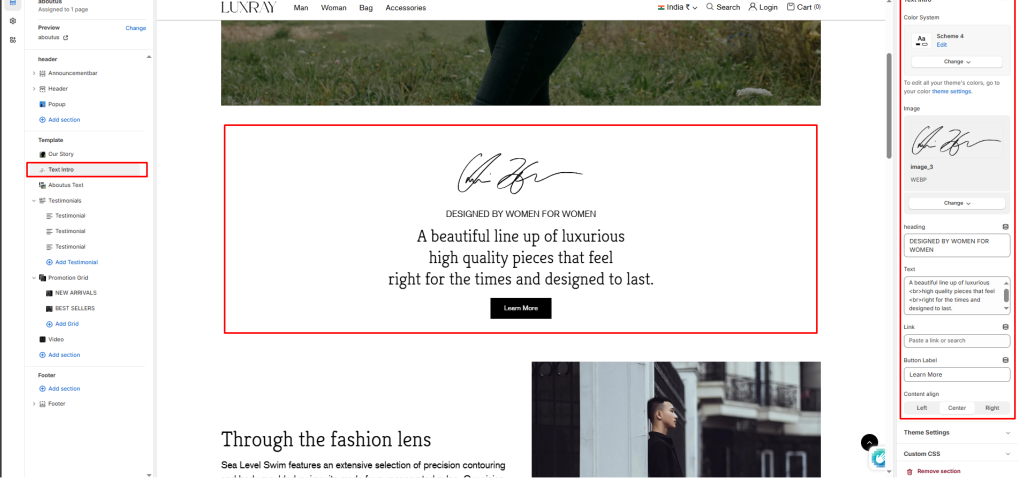Open the theme settings gear icon in left rail
The image size is (1024, 478).
click(x=12, y=21)
